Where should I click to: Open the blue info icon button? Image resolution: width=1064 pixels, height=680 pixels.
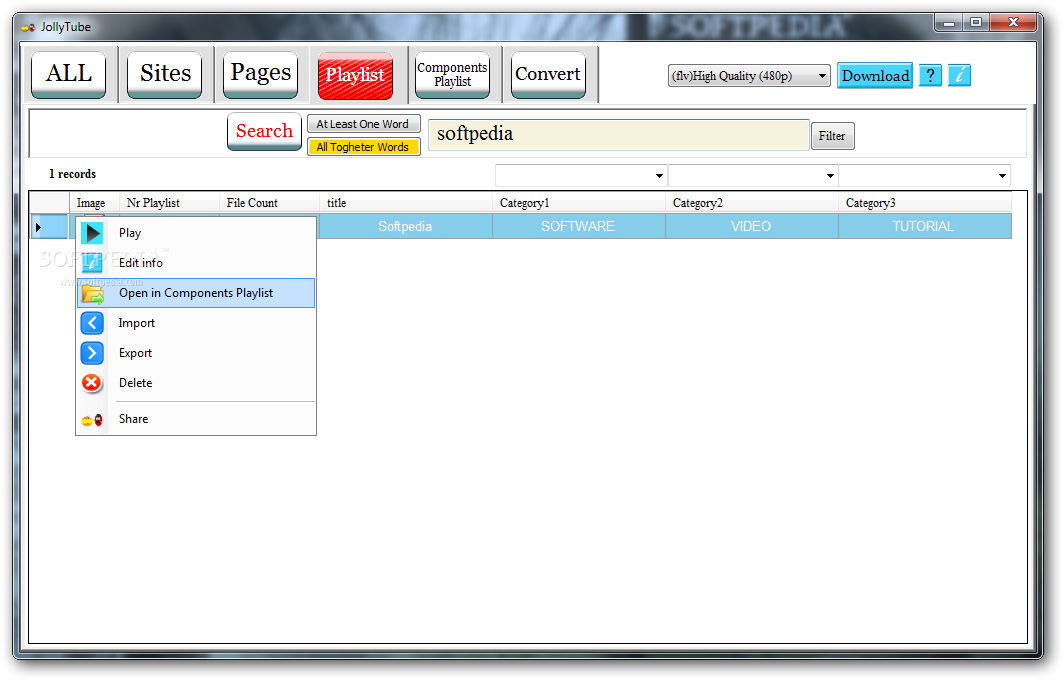point(959,75)
